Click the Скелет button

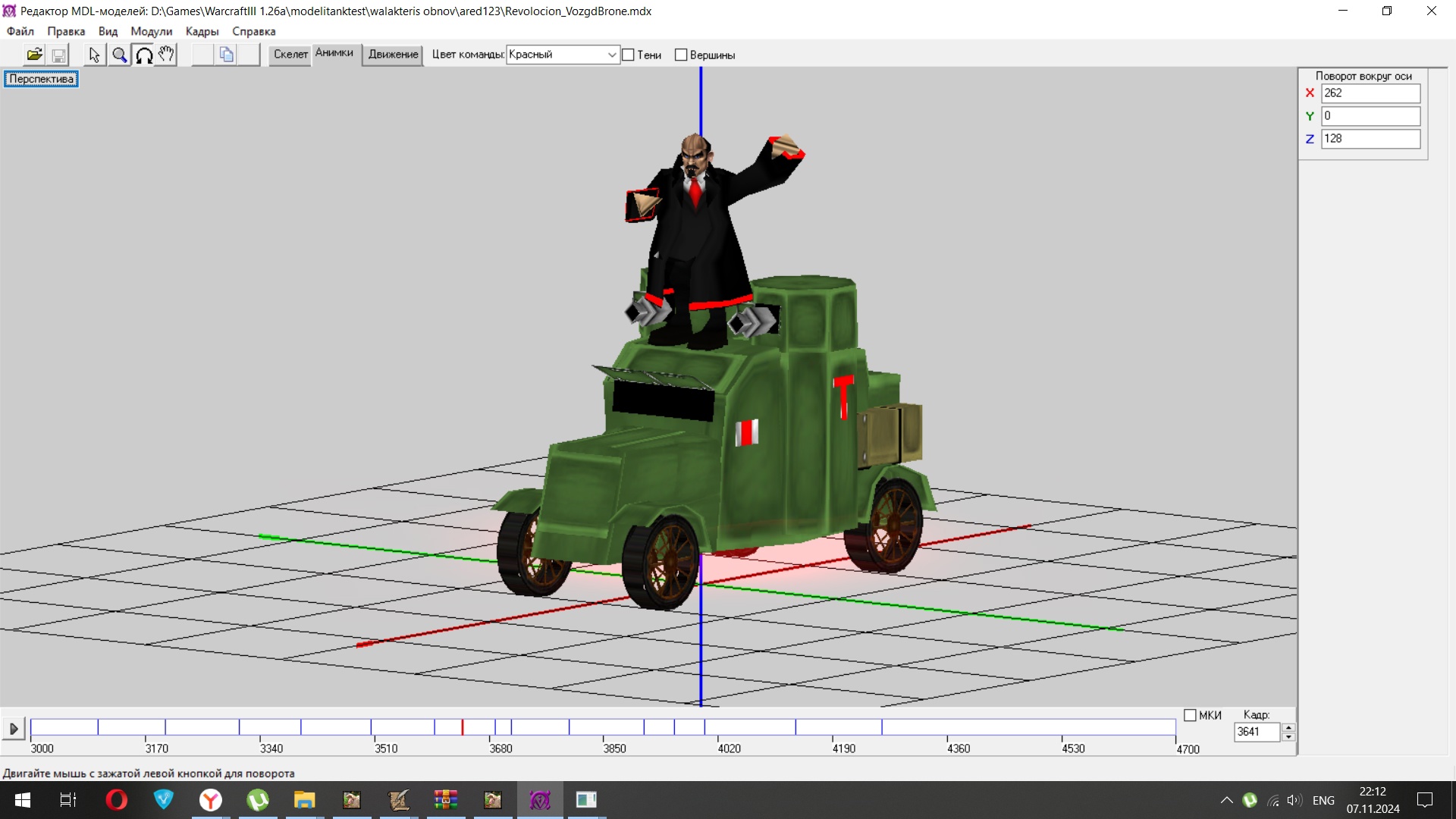290,55
